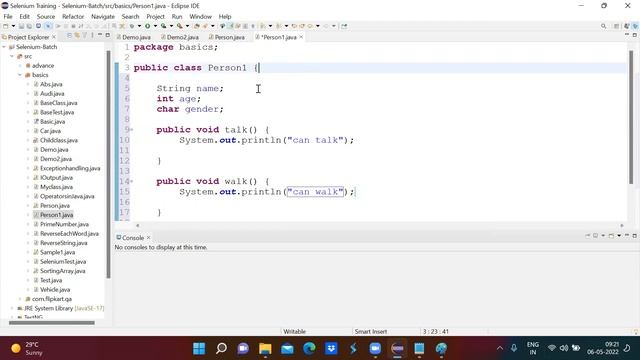Open New file dropdown arrow

point(13,26)
